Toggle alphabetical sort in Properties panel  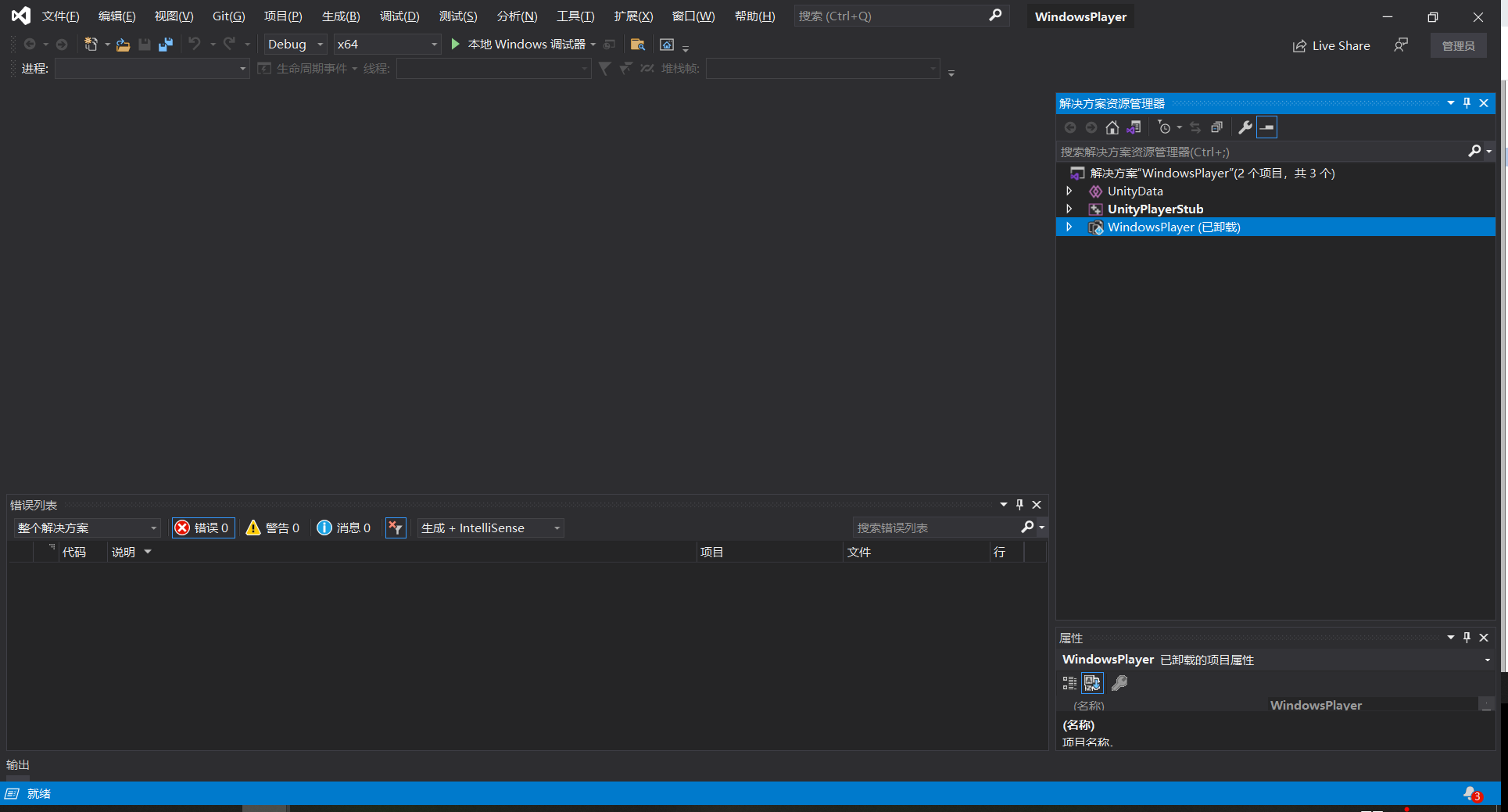coord(1093,684)
